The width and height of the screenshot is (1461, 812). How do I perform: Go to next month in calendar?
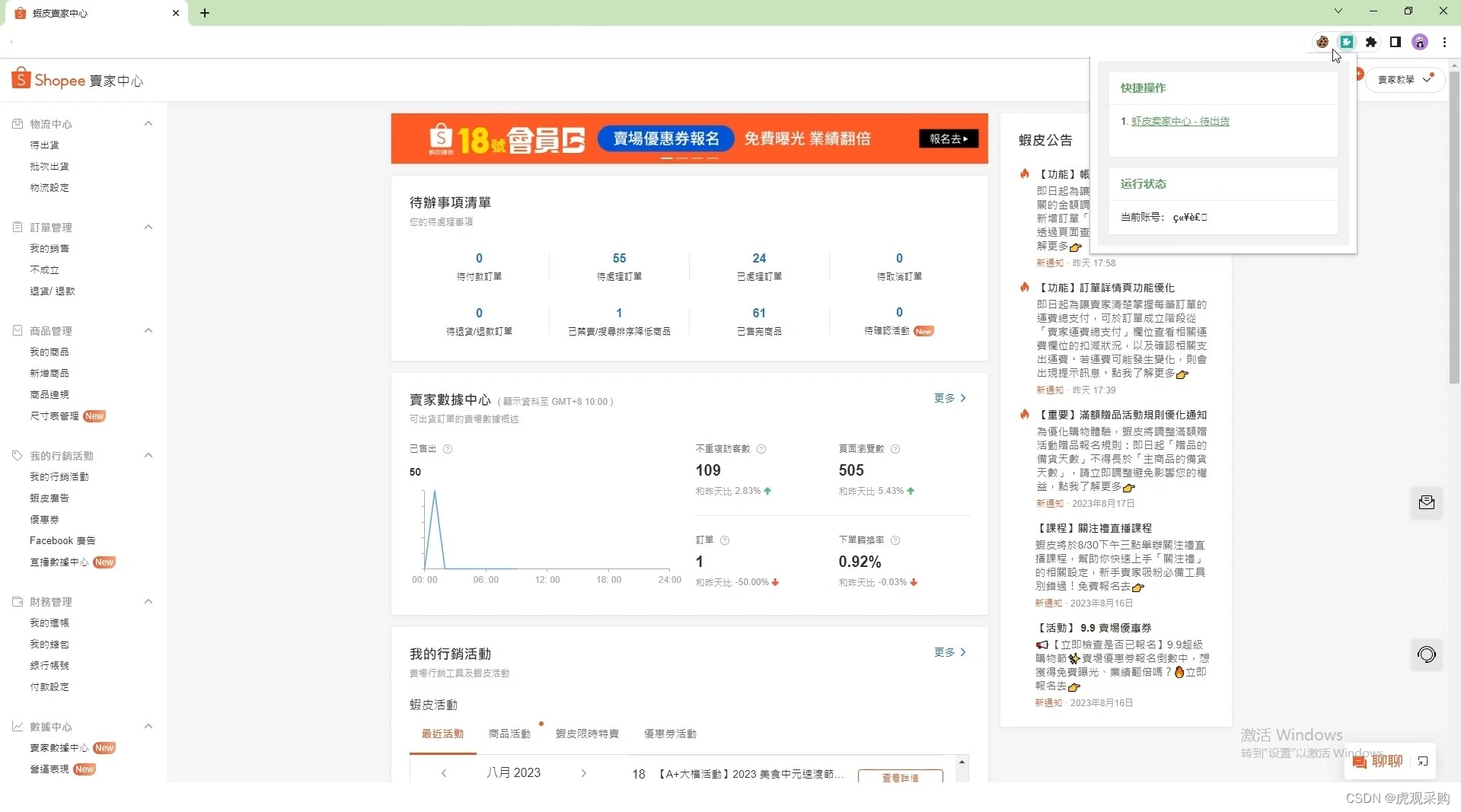584,773
